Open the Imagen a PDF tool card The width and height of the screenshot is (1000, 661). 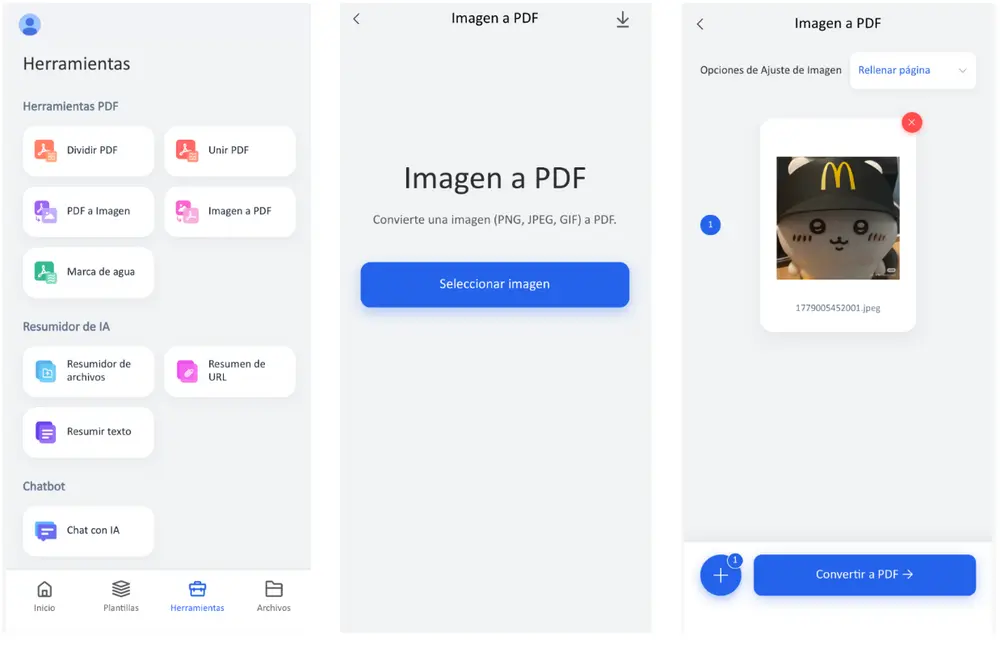pyautogui.click(x=230, y=211)
